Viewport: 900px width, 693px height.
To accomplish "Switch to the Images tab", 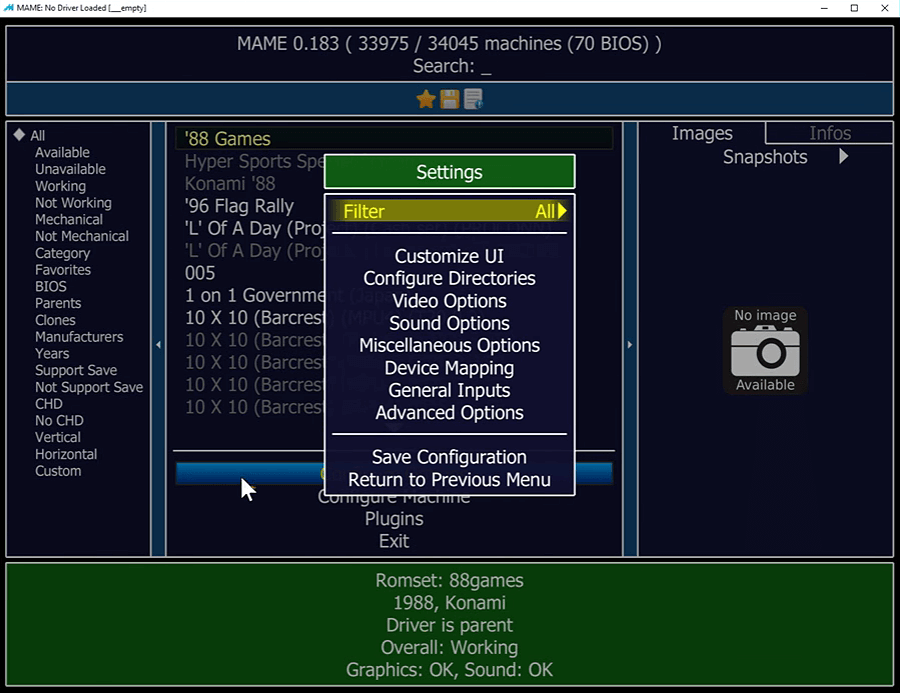I will point(702,133).
